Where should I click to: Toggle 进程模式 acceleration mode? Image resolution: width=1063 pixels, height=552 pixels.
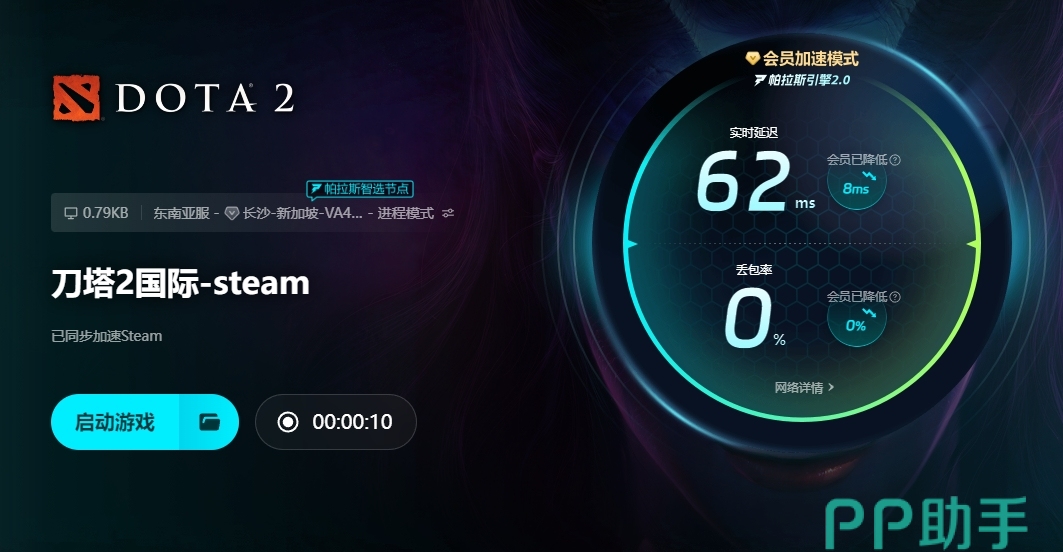coord(405,213)
